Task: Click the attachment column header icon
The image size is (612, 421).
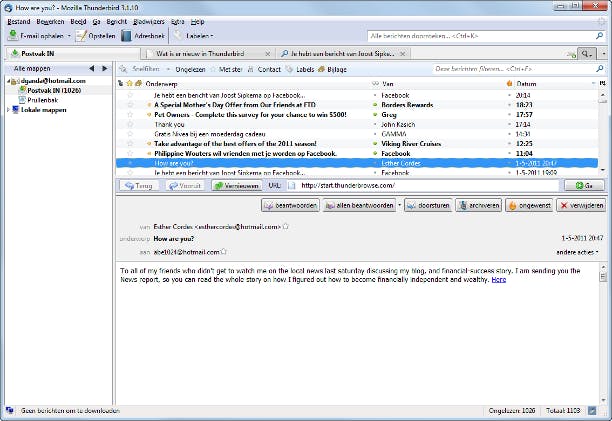Action: (x=138, y=83)
